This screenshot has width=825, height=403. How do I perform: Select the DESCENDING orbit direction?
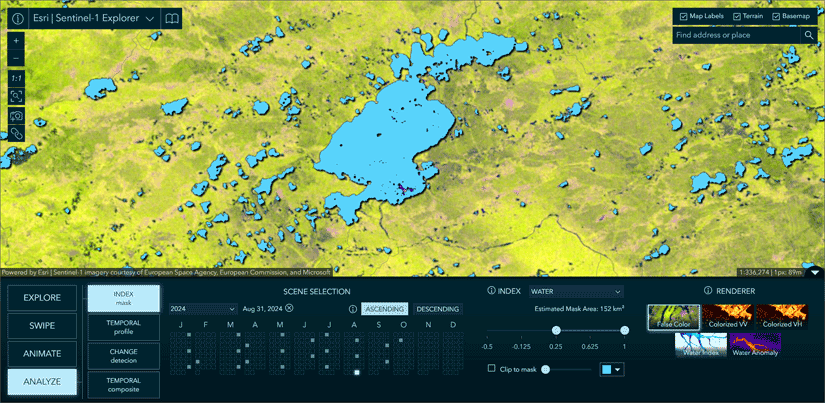[438, 309]
